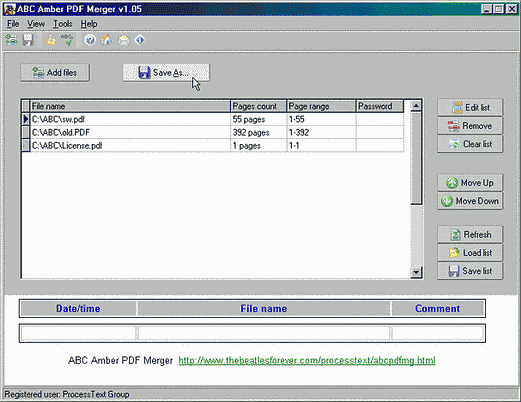Click scrollbar down arrow in file list

pyautogui.click(x=416, y=272)
